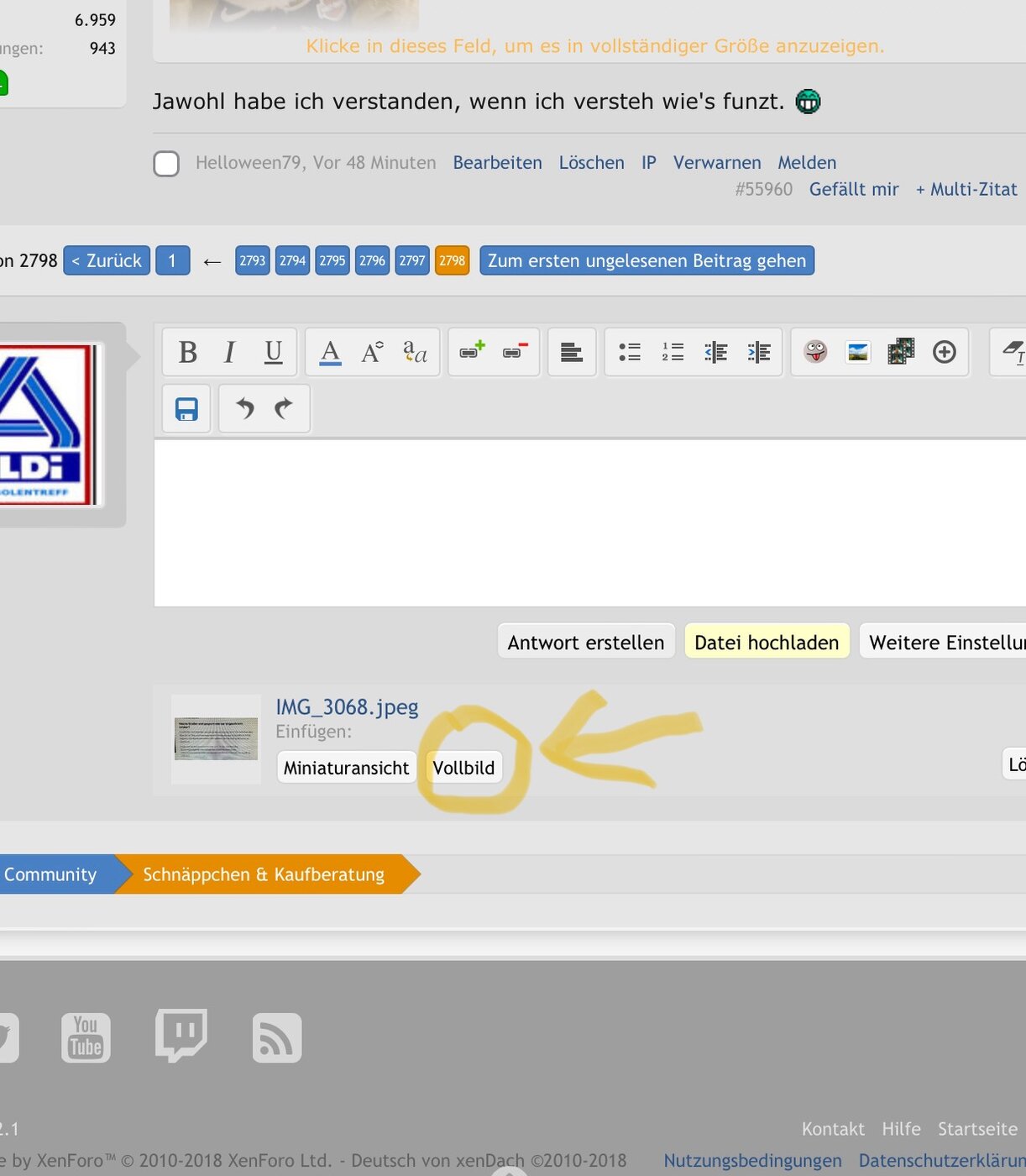Viewport: 1026px width, 1176px height.
Task: Redo the last editor action
Action: (284, 409)
